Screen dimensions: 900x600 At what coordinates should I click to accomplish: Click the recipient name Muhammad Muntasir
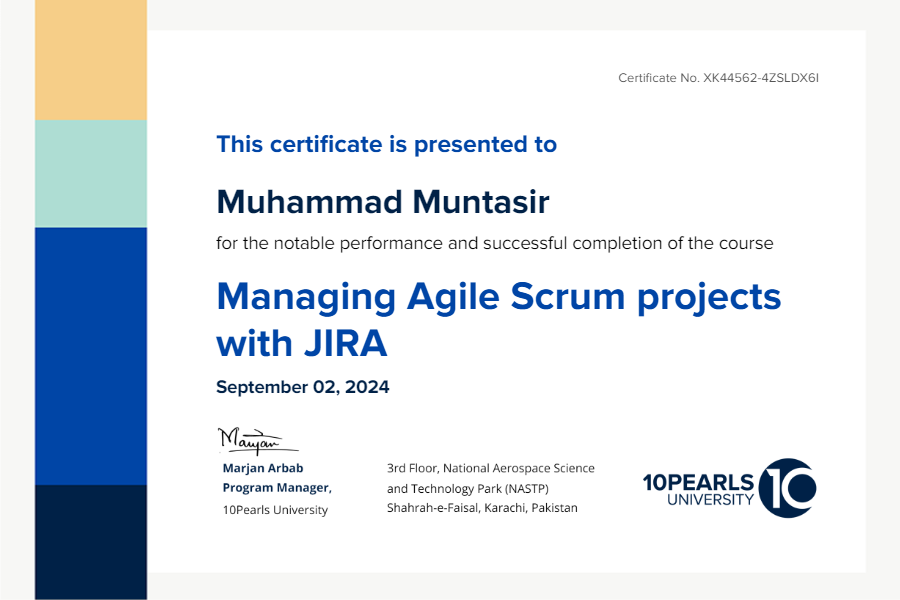click(383, 202)
